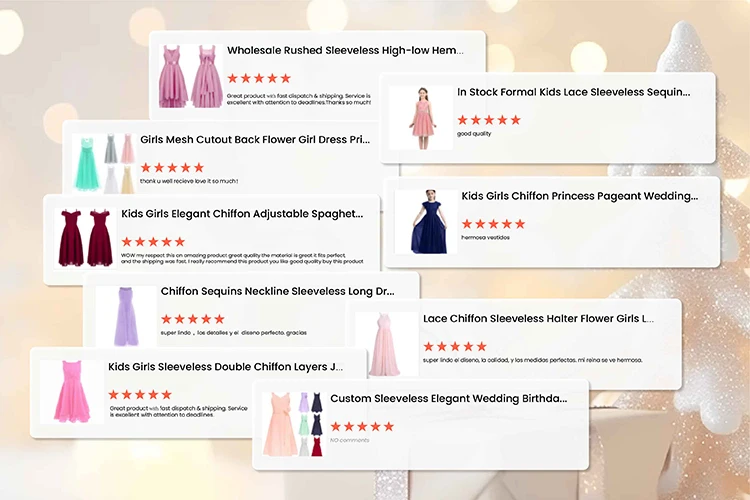
Task: Click the mint green mesh dress thumbnail
Action: [104, 163]
